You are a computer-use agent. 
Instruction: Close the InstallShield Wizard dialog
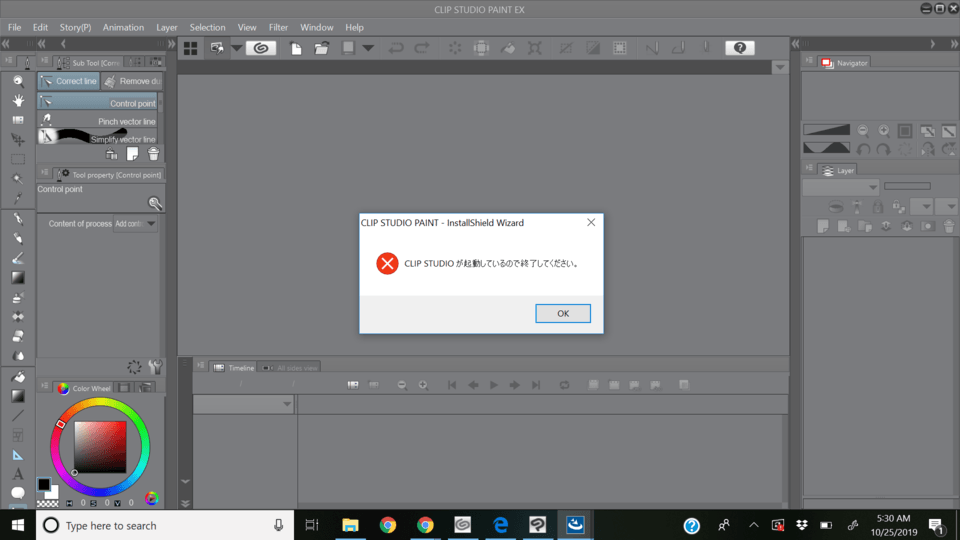(x=591, y=222)
